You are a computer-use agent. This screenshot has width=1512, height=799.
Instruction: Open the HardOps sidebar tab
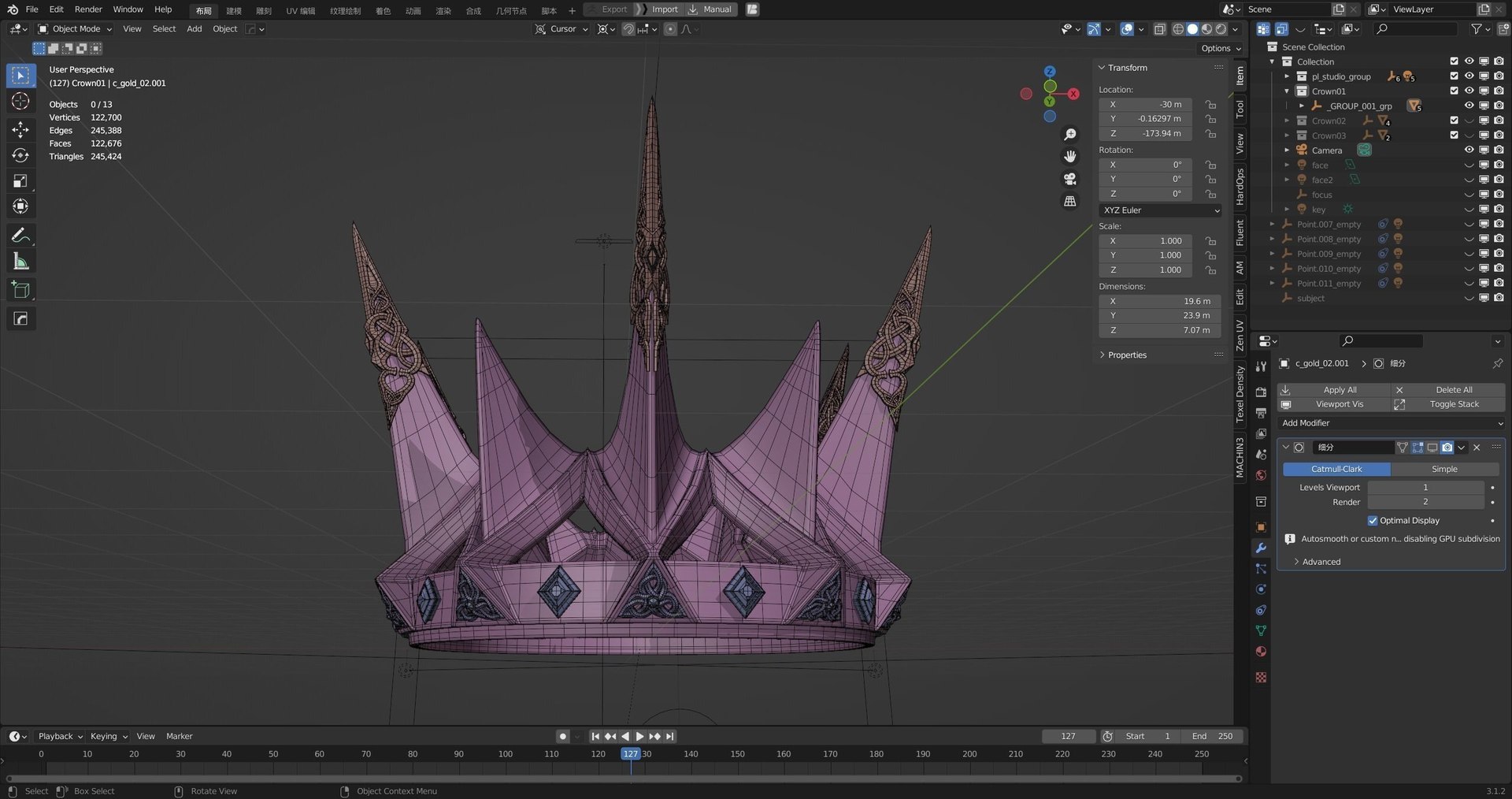[1240, 186]
